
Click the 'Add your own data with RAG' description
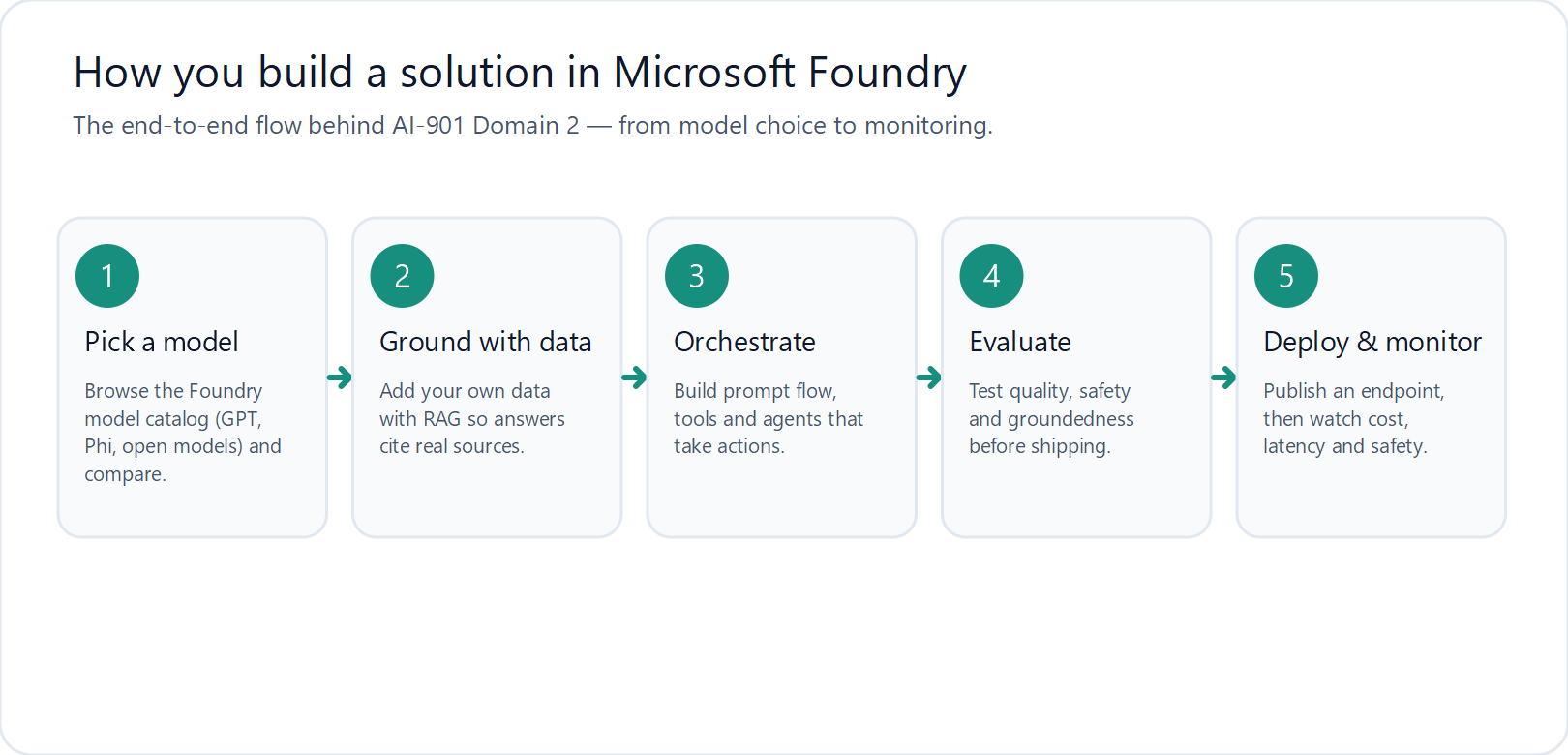(472, 418)
